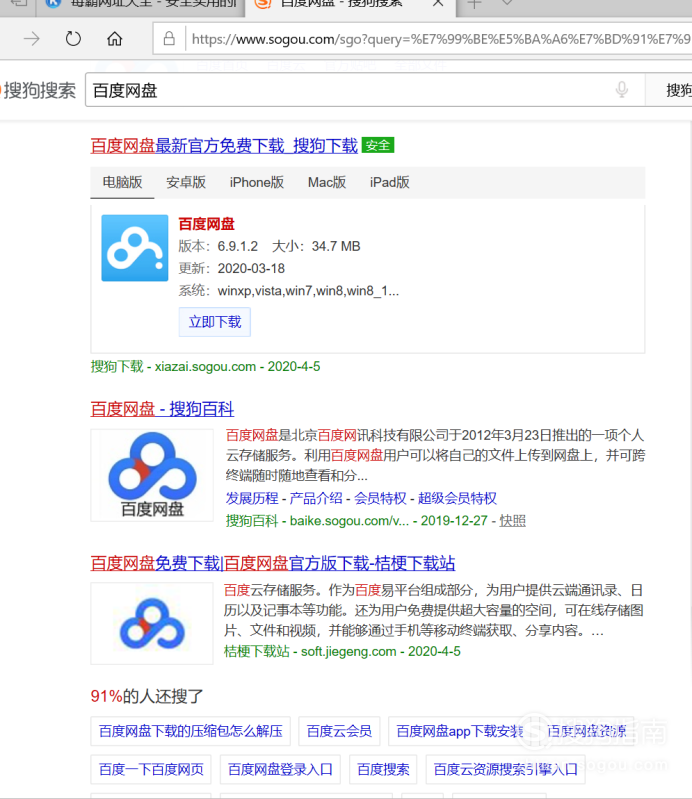Click the green 安全 badge
Viewport: 692px width, 799px height.
coord(378,145)
